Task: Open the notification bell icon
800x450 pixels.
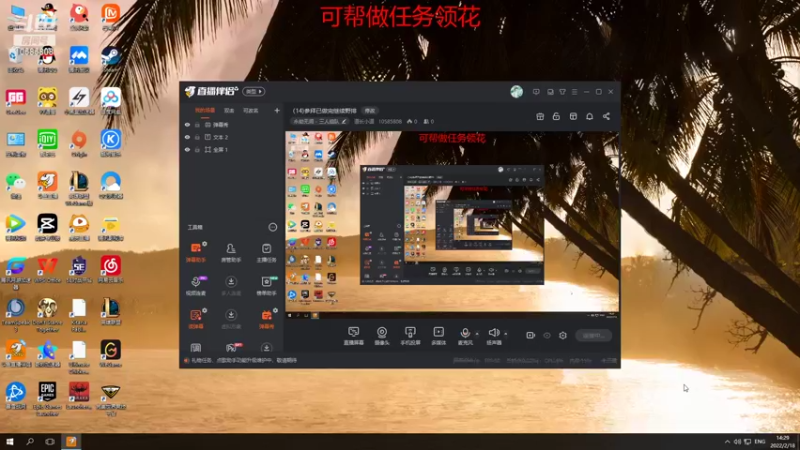Action: (x=589, y=116)
